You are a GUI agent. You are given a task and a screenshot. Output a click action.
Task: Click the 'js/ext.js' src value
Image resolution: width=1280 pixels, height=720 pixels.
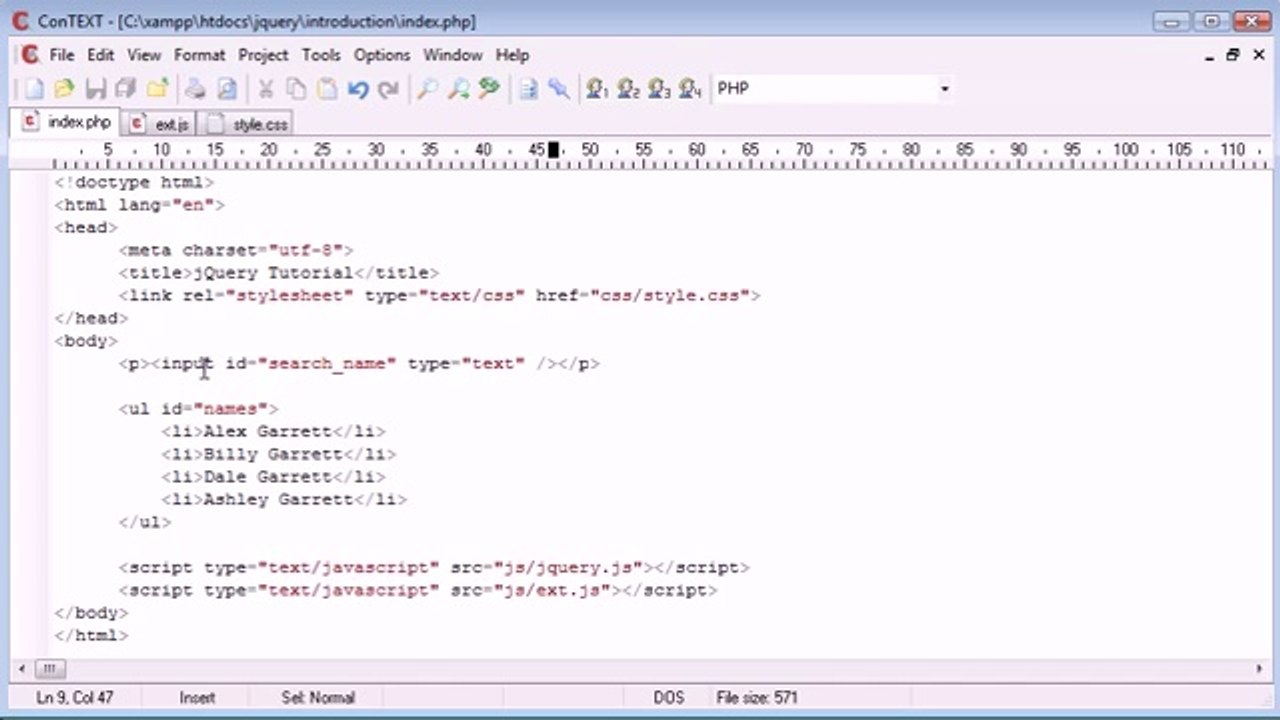[553, 591]
